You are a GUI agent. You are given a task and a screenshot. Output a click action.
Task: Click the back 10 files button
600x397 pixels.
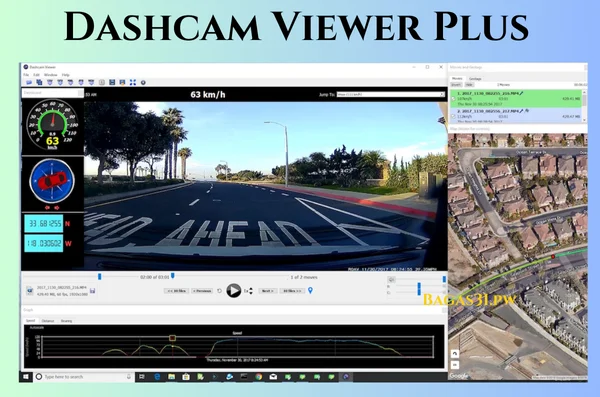pyautogui.click(x=176, y=291)
